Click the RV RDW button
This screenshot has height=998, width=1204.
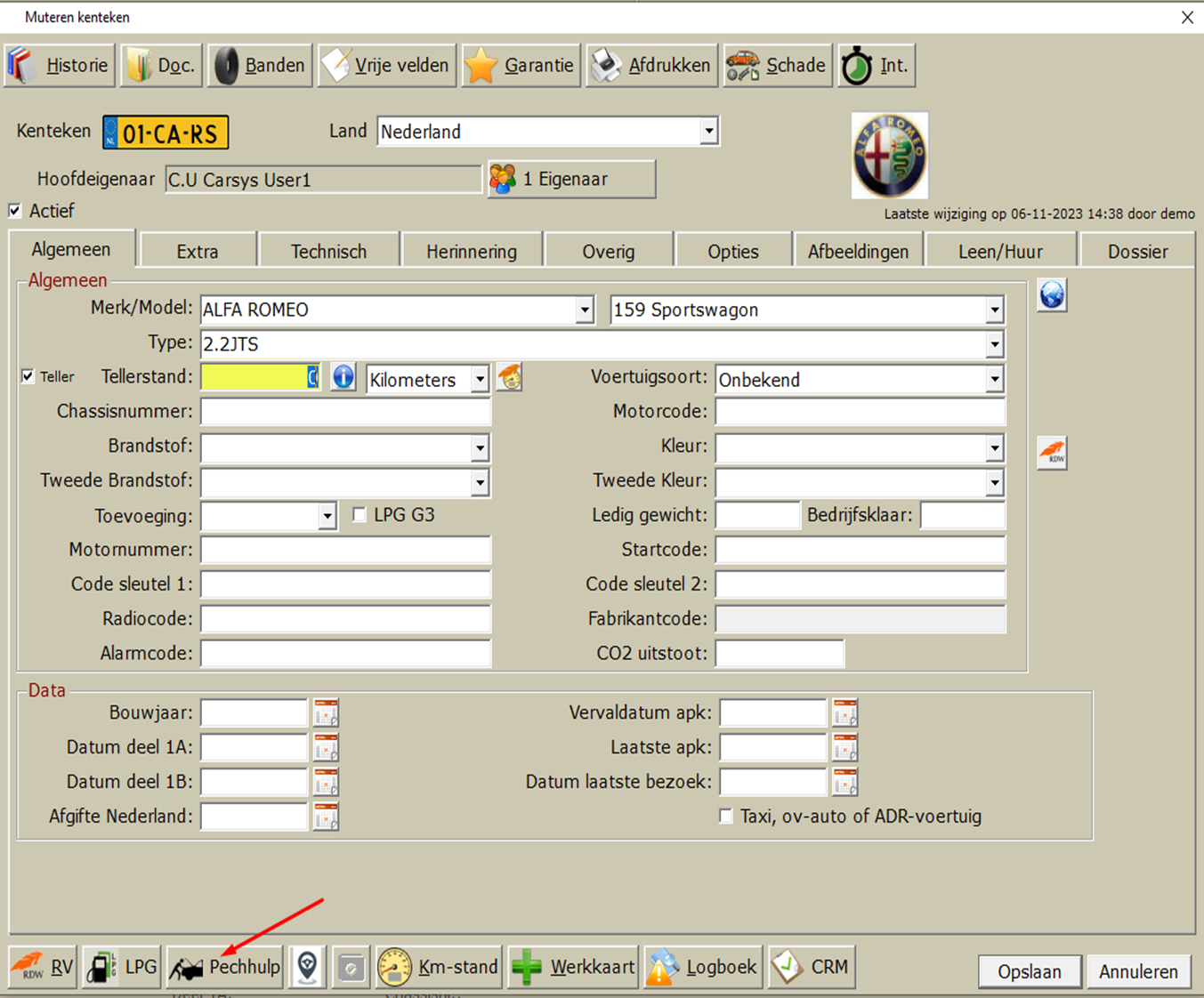pos(42,967)
